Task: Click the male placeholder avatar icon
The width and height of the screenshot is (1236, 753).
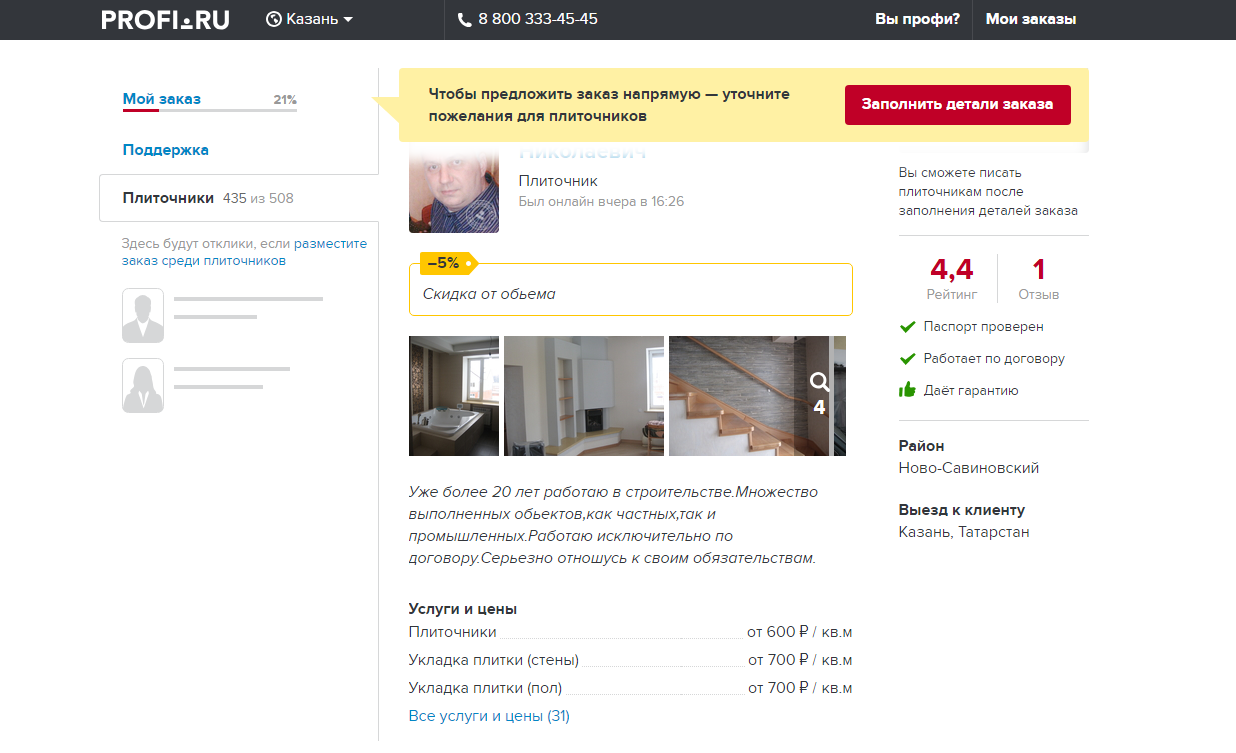Action: click(143, 316)
